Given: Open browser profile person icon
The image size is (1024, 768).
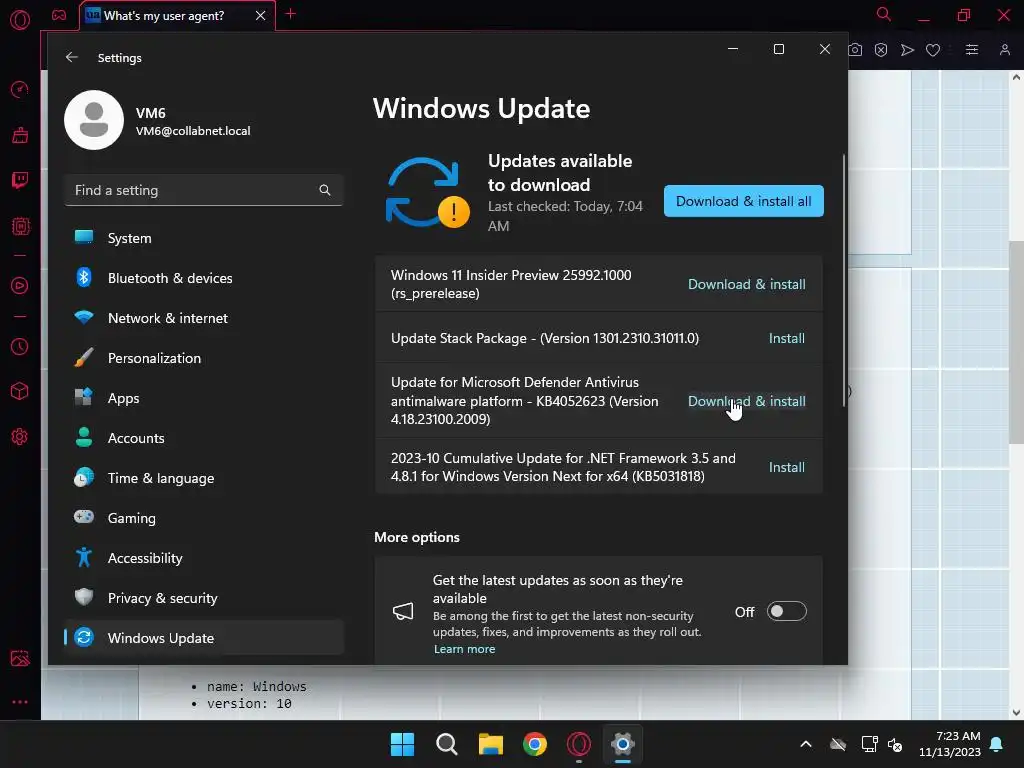Looking at the screenshot, I should pyautogui.click(x=1004, y=50).
